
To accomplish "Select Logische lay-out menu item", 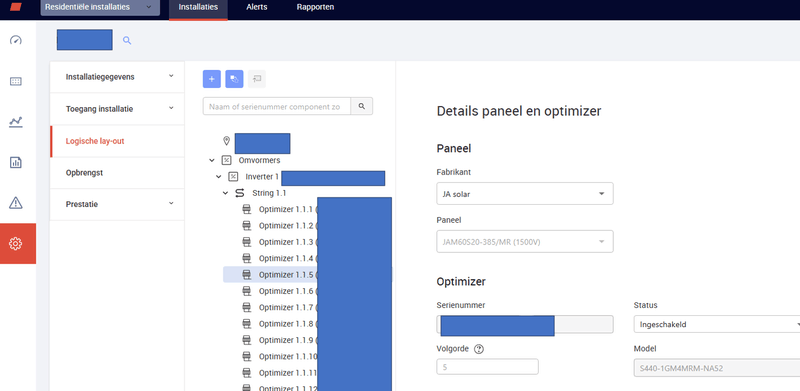I will coord(117,141).
